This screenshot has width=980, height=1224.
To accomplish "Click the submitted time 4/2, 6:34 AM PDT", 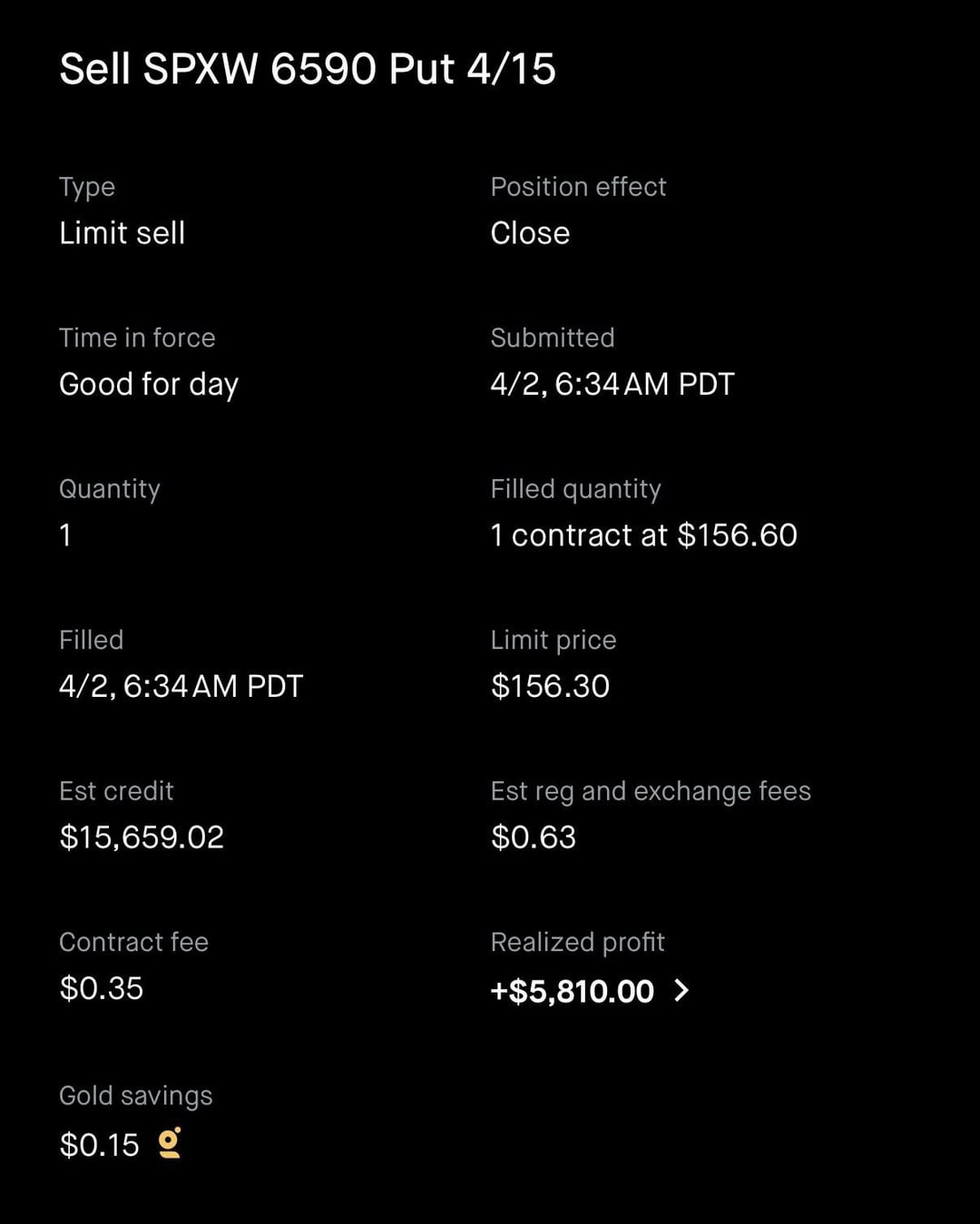I will 612,385.
